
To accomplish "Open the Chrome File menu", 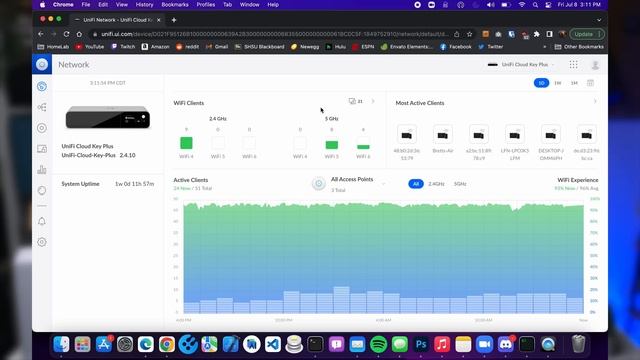I will [x=86, y=4].
